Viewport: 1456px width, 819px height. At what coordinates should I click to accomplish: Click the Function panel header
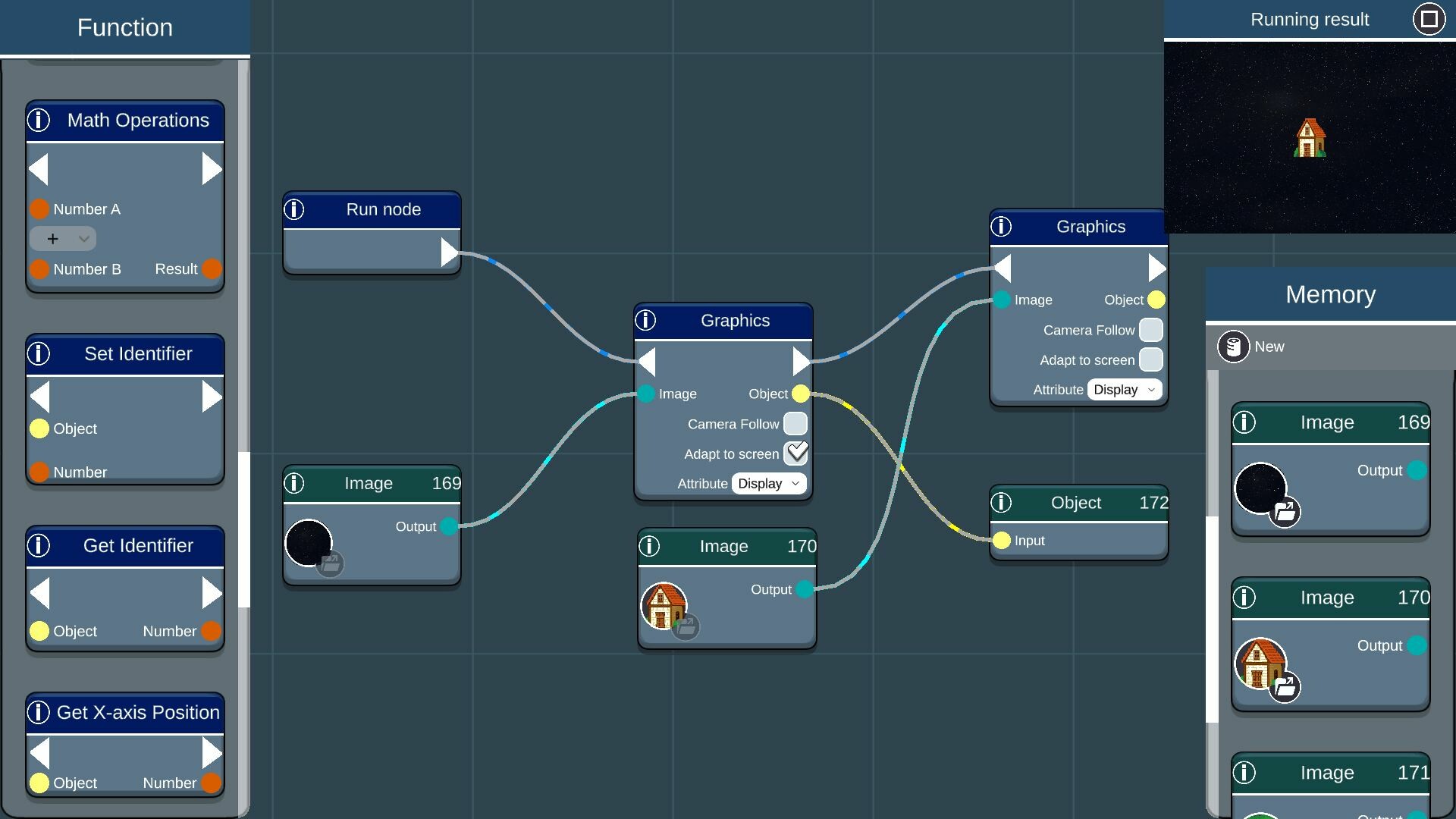124,27
